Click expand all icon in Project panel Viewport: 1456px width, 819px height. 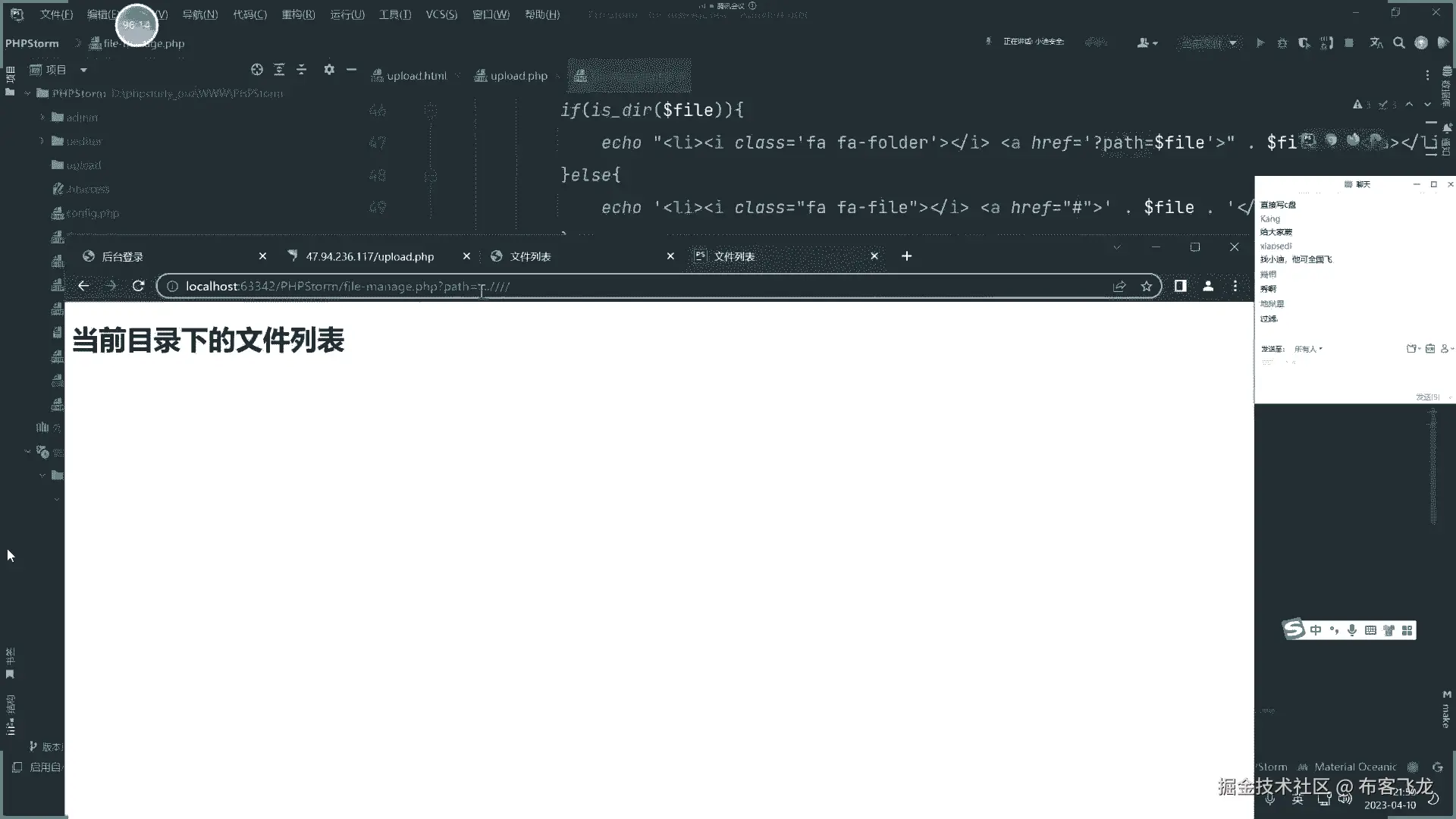click(279, 70)
